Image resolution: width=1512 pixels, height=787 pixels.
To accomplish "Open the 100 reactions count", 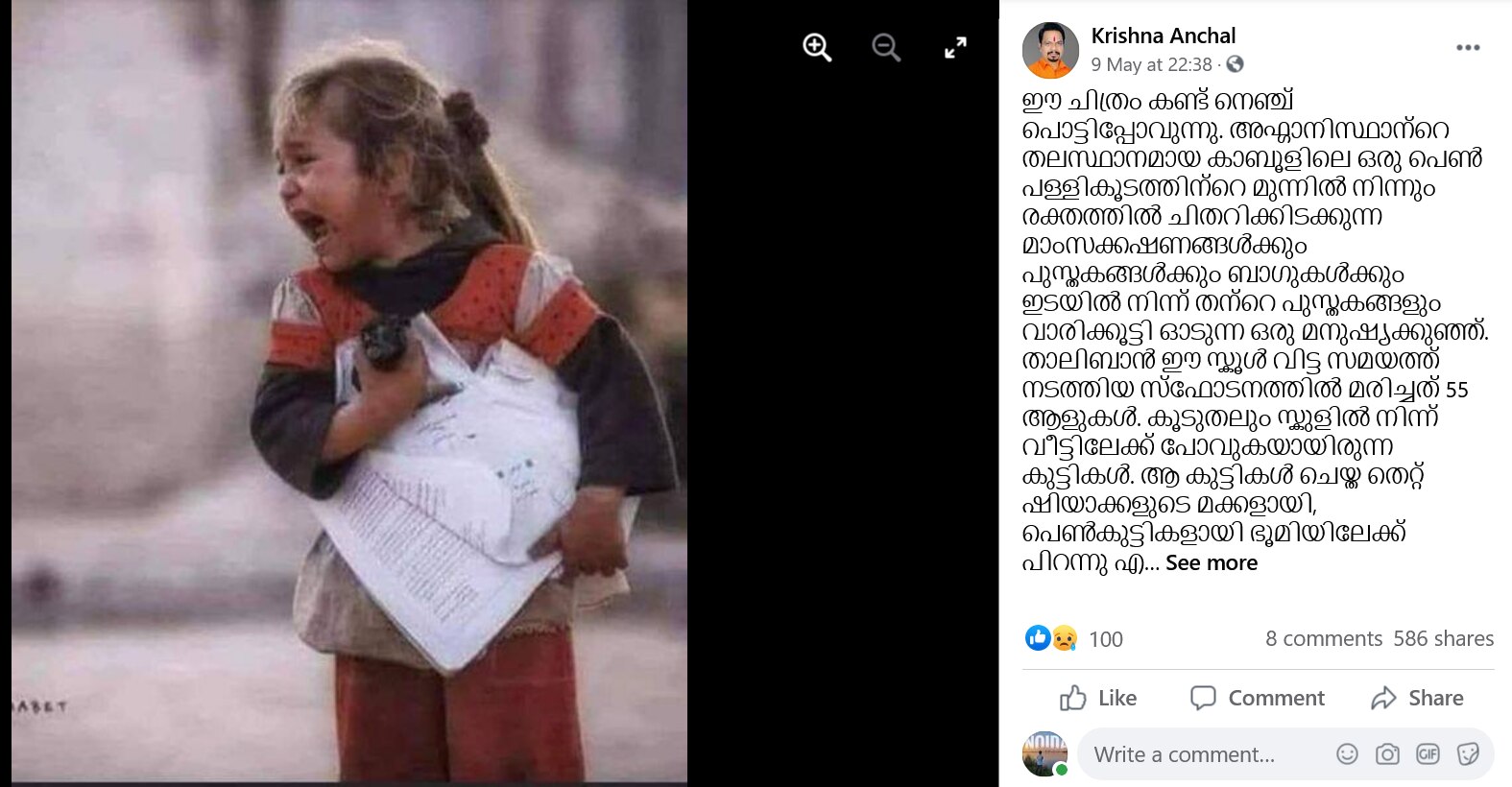I will coord(1106,639).
